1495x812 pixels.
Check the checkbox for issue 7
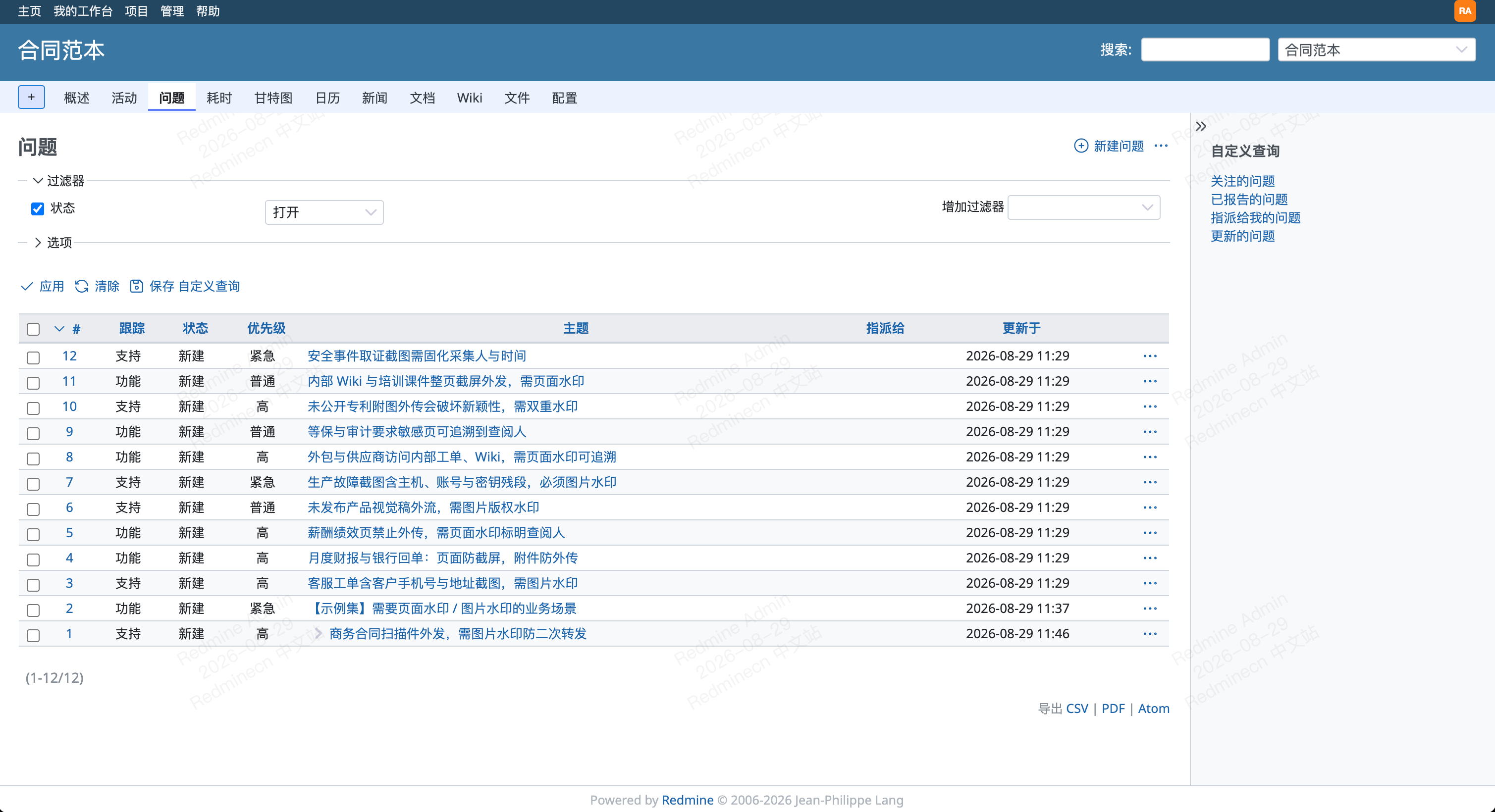click(x=33, y=483)
